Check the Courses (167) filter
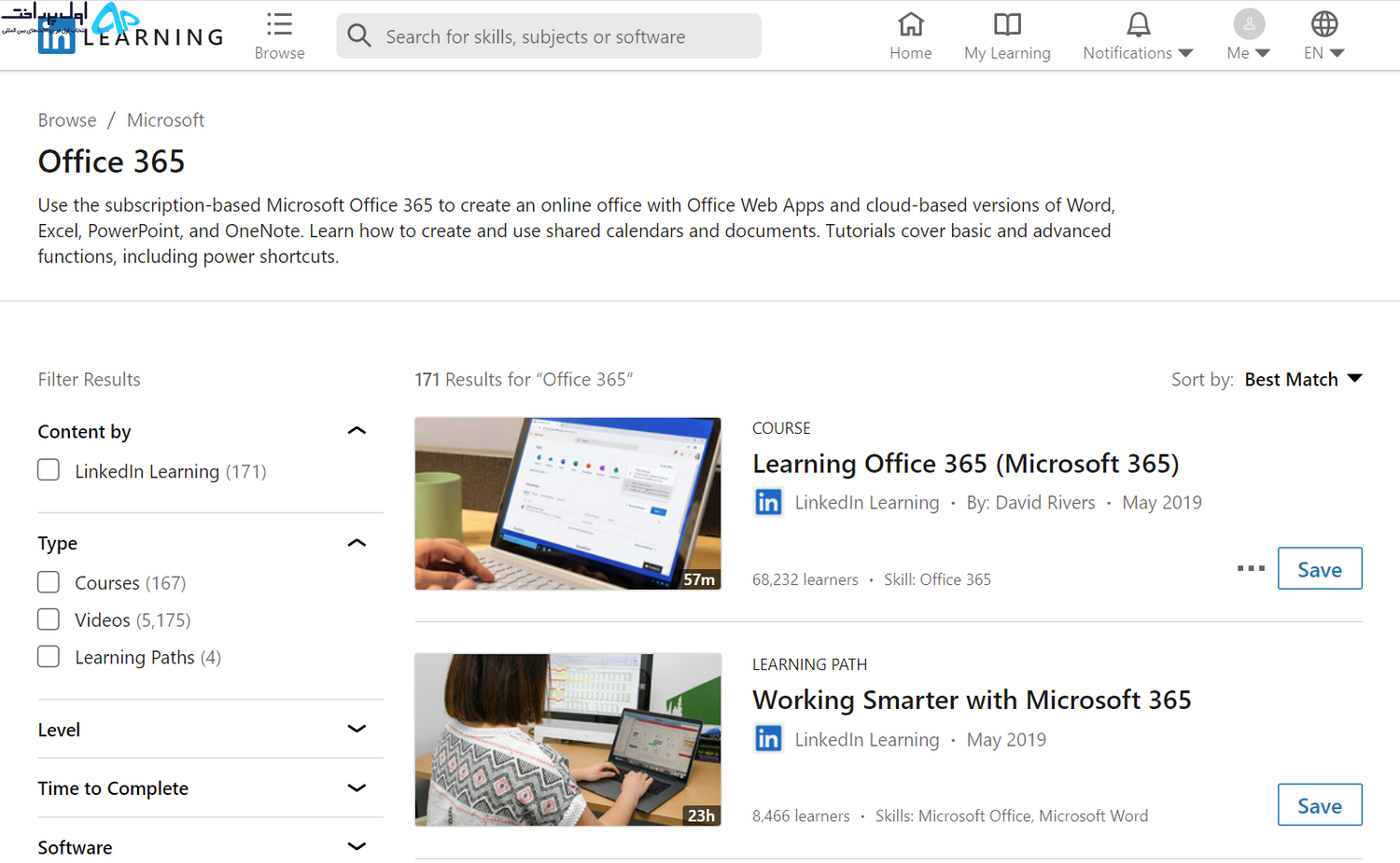Viewport: 1400px width, 863px height. [49, 582]
